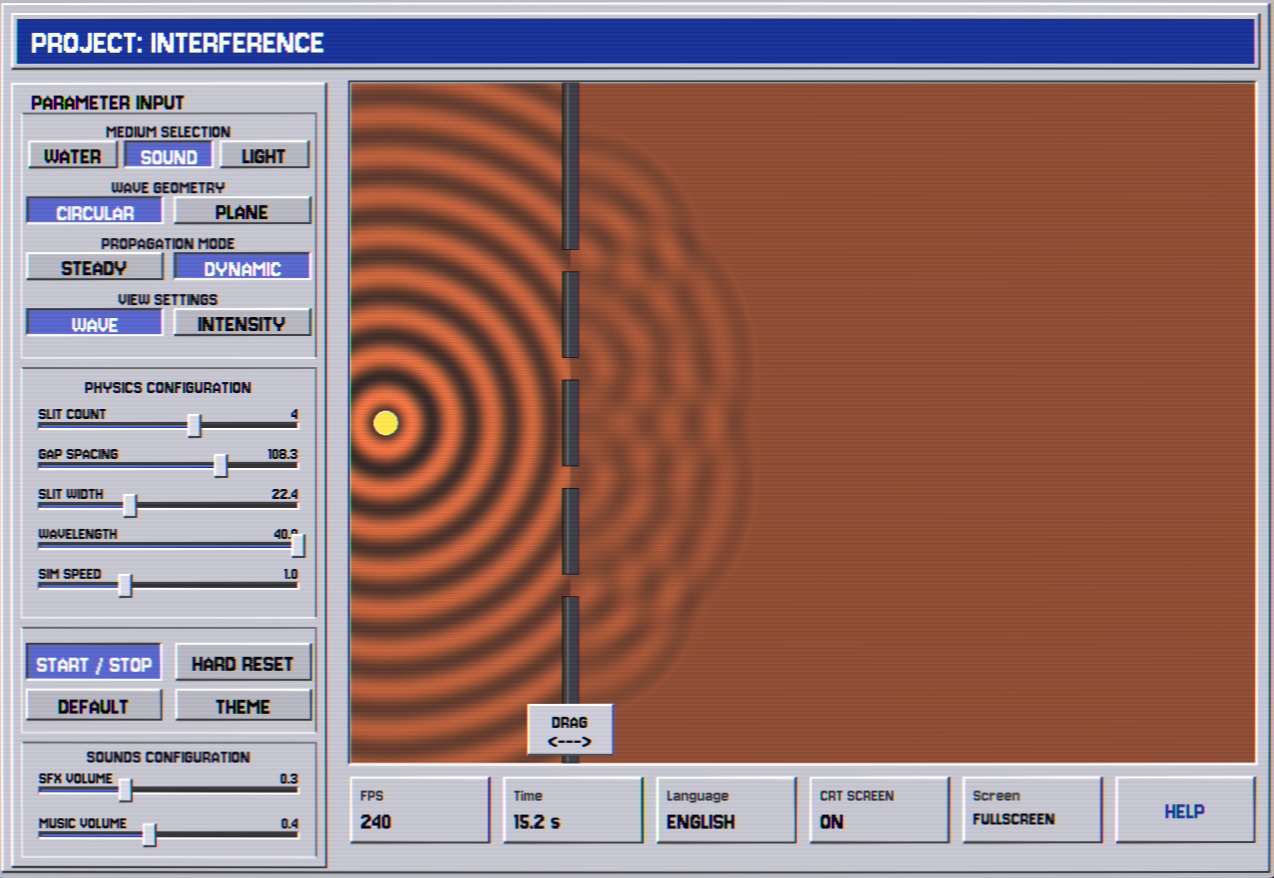Click the WAVELENGTH slider handle

(298, 546)
